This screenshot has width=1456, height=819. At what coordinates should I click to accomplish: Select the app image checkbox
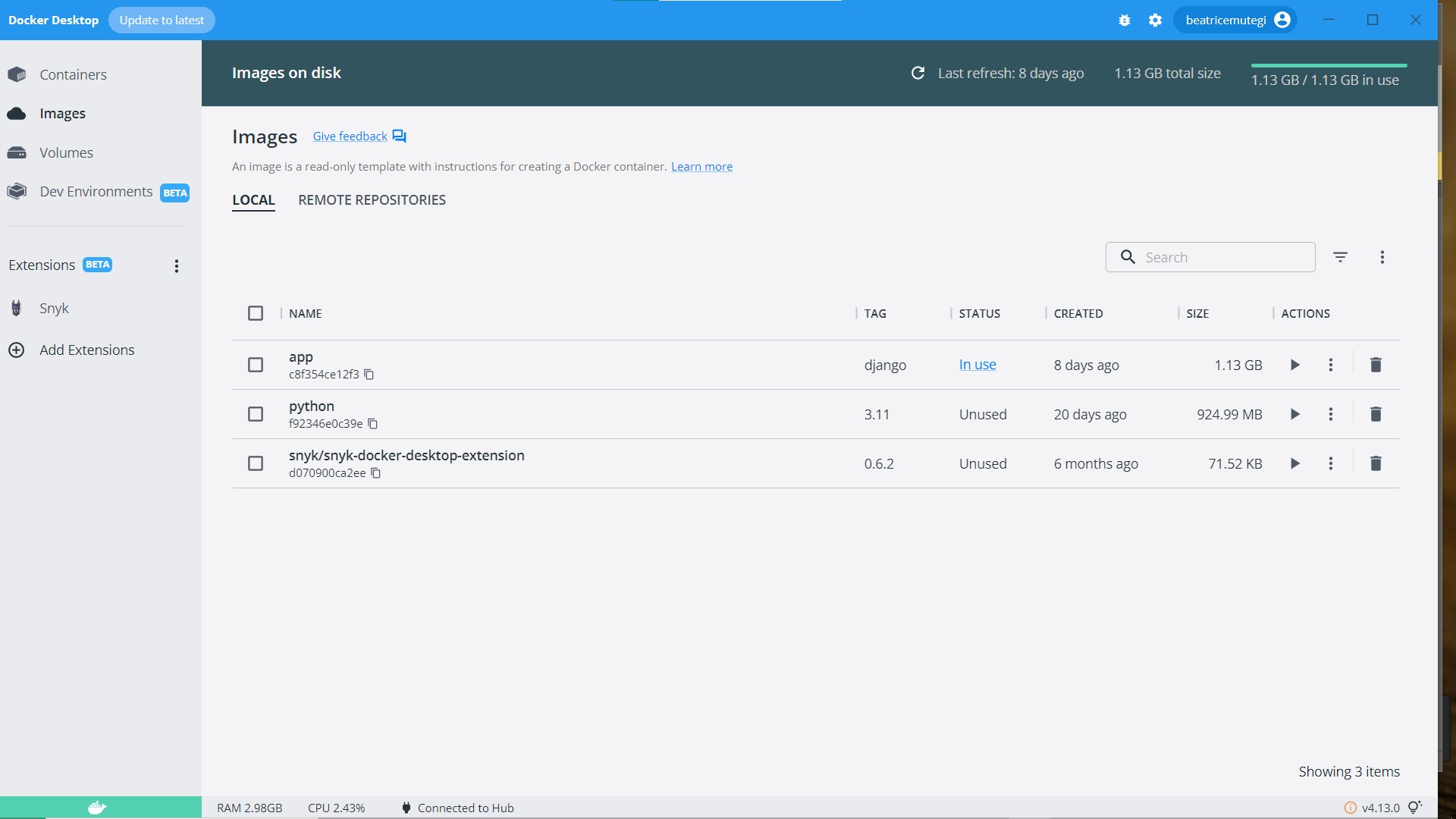256,365
